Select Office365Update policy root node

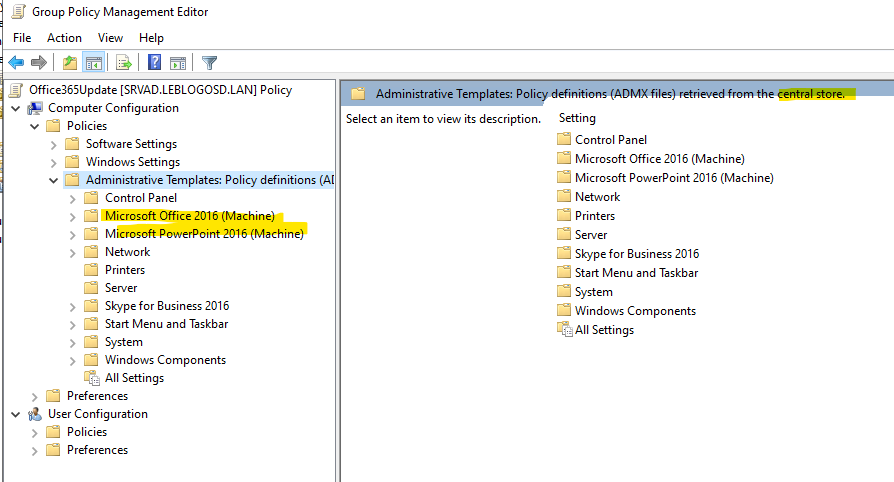160,90
